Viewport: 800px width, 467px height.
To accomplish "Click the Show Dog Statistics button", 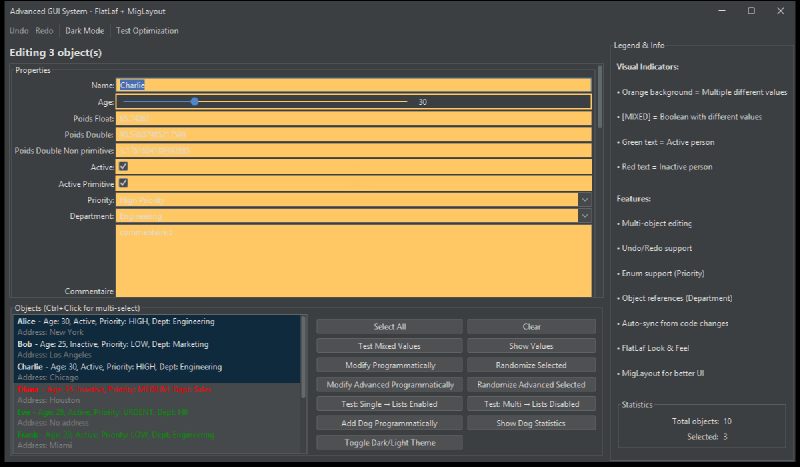I will point(531,423).
